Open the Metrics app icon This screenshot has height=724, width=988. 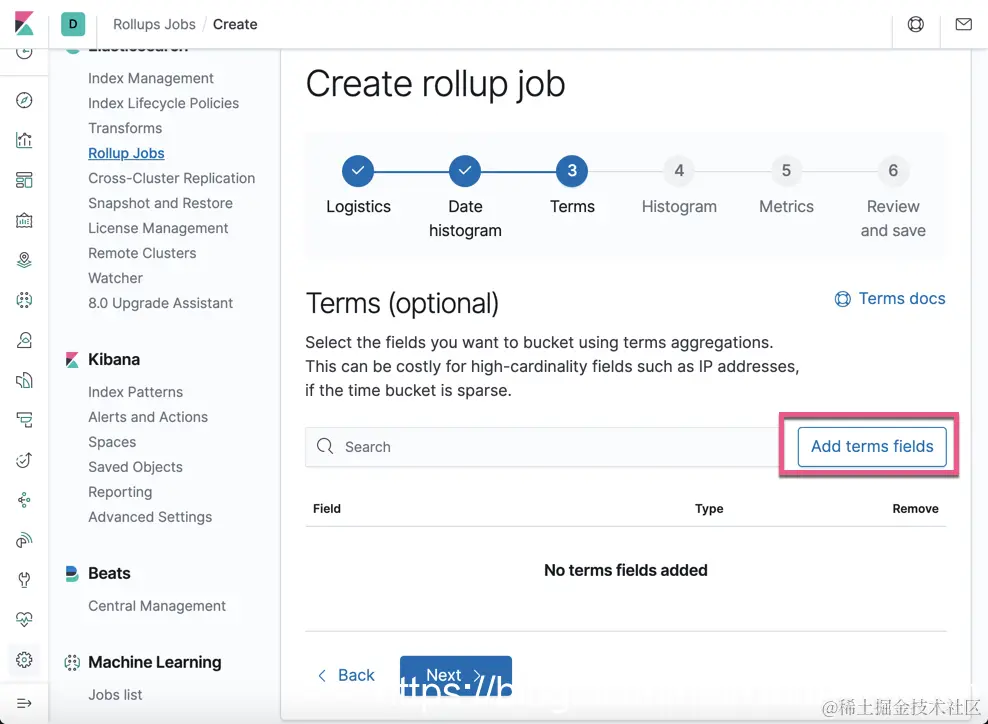(24, 340)
